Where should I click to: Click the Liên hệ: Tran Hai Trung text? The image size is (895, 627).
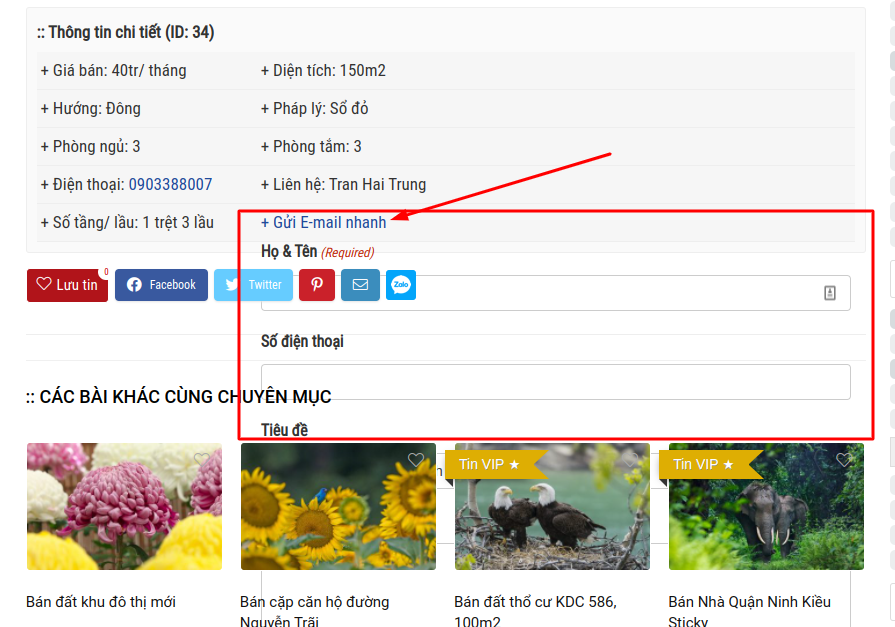[x=344, y=184]
